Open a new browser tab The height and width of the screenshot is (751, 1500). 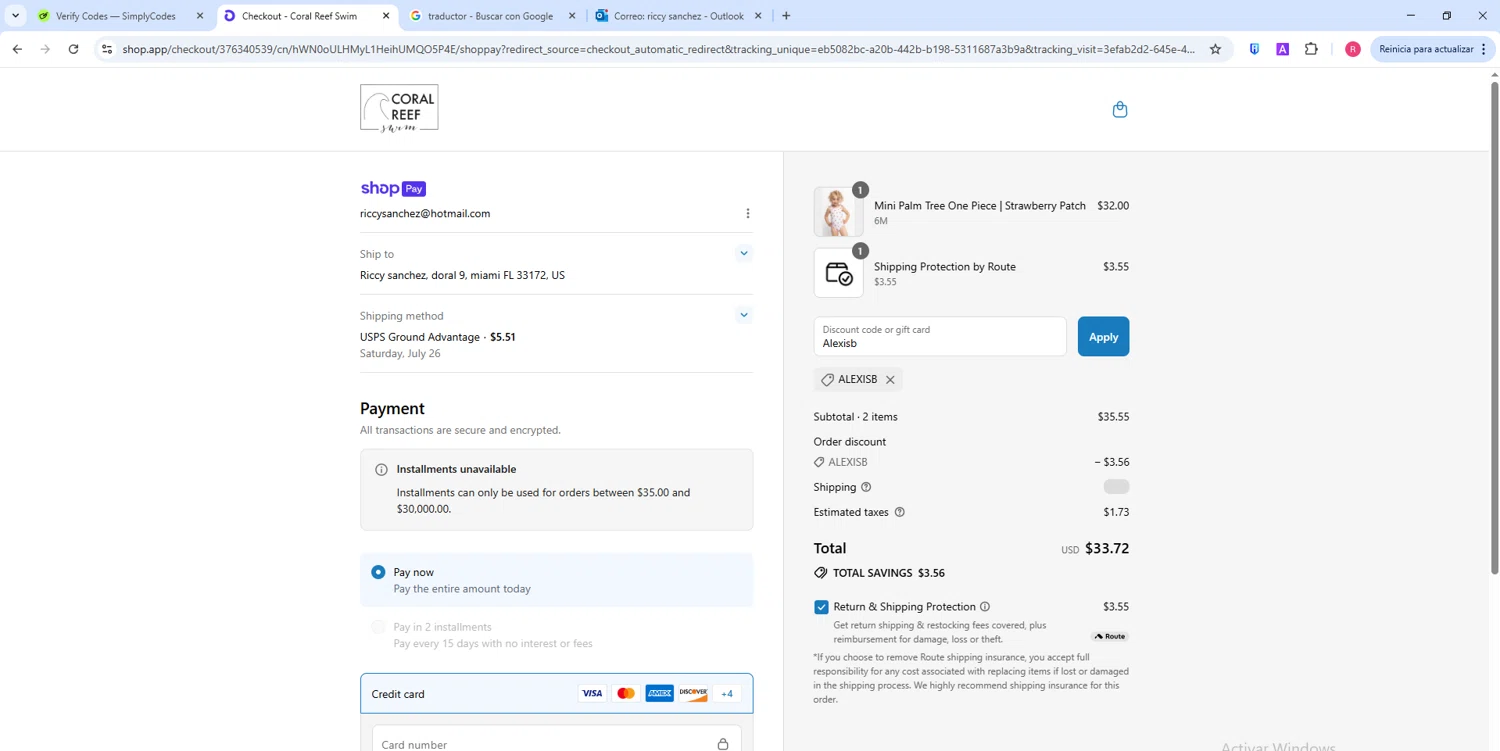click(x=786, y=16)
